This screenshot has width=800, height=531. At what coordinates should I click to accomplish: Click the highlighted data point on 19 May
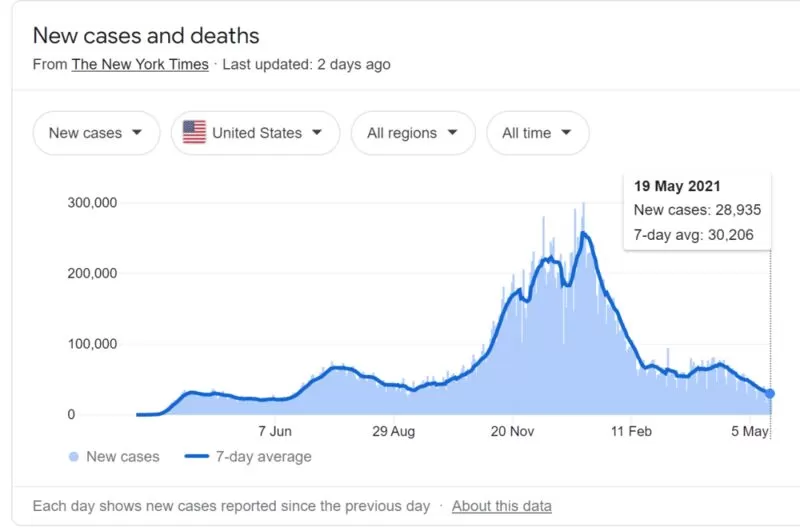(x=770, y=393)
